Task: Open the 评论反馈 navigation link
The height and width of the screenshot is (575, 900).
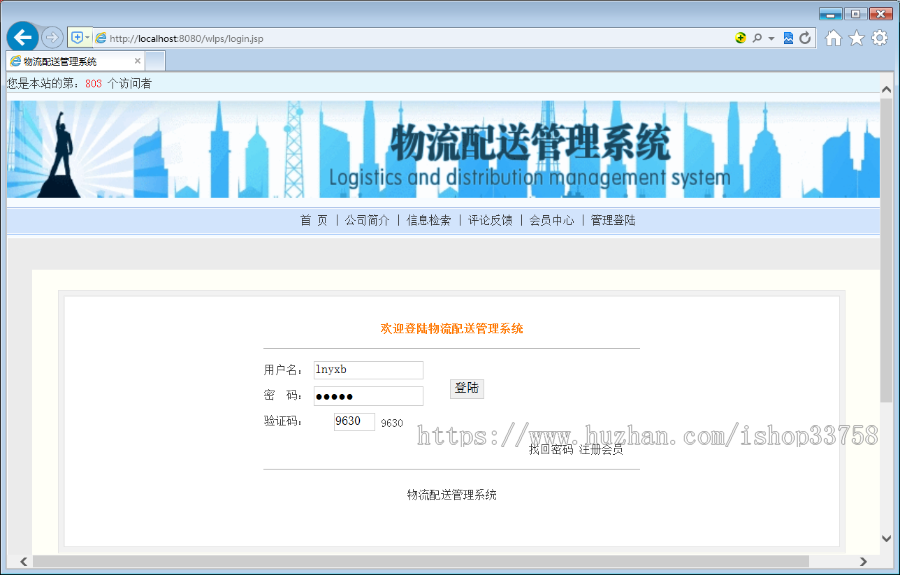Action: (490, 220)
